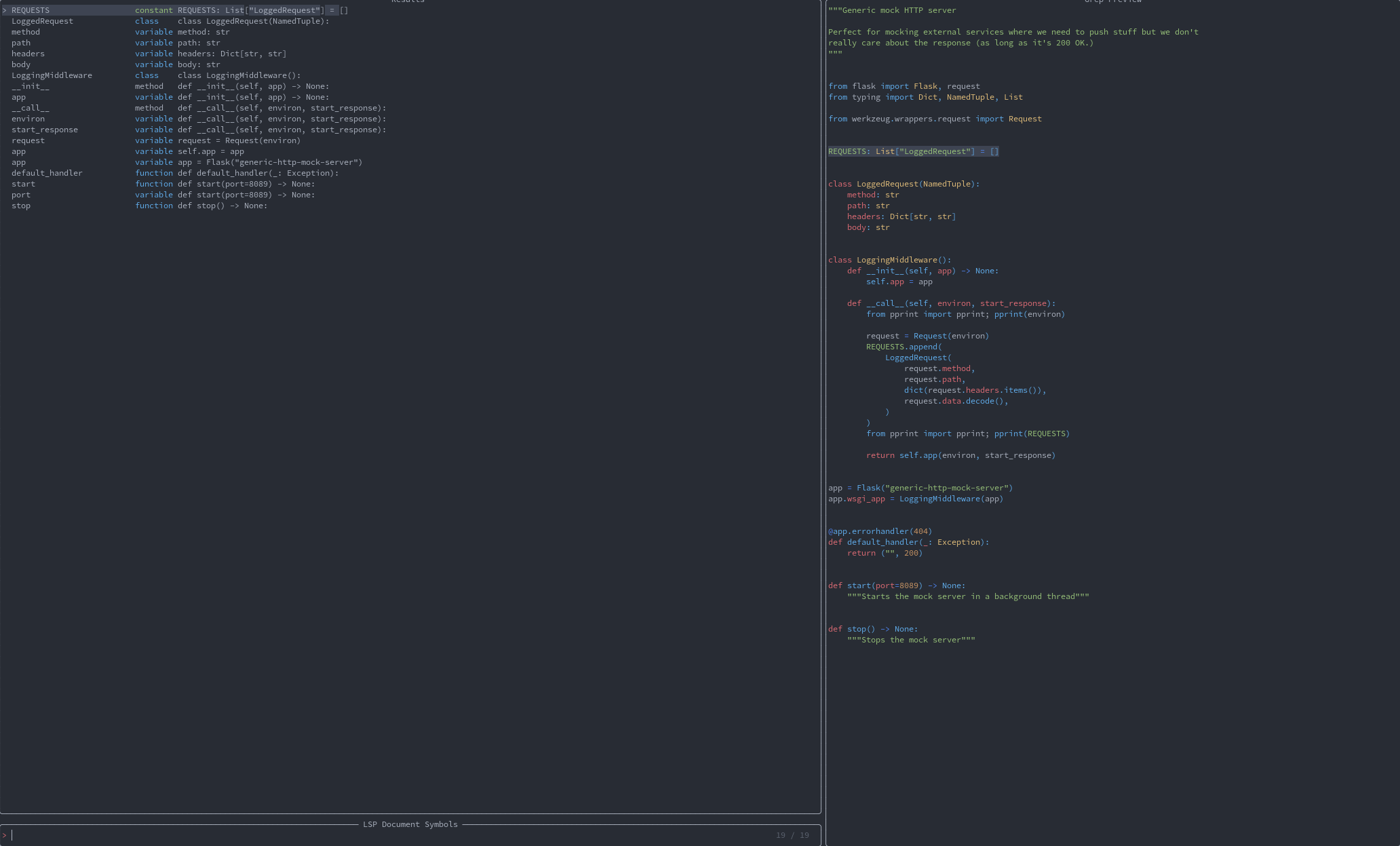The height and width of the screenshot is (846, 1400).
Task: Click the Flask import line in preview
Action: click(x=903, y=85)
